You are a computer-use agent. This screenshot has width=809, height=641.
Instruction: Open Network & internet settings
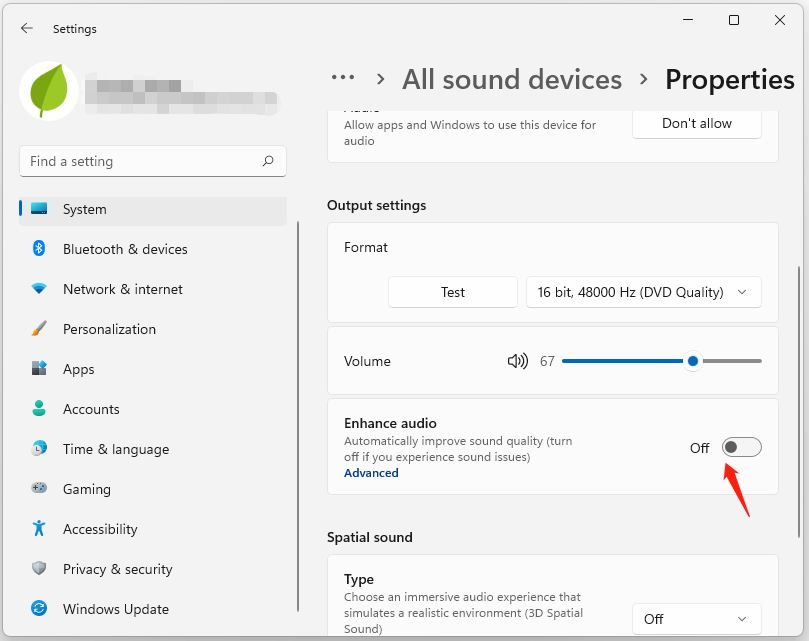pyautogui.click(x=38, y=289)
